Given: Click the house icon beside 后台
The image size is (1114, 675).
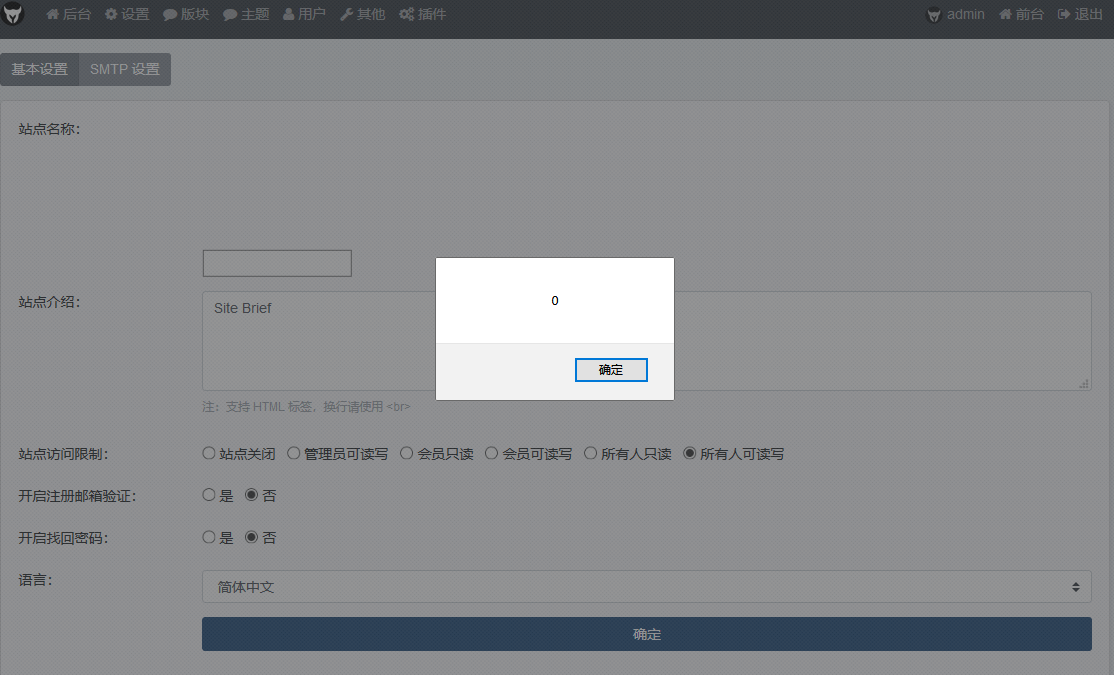Looking at the screenshot, I should [53, 14].
